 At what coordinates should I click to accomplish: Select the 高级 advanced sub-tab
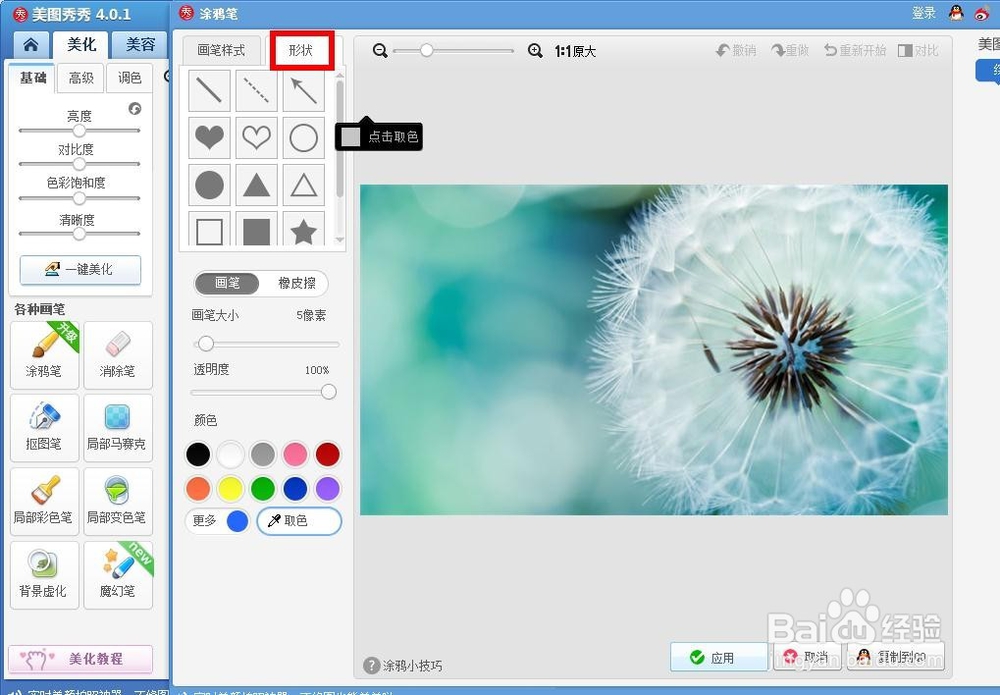(x=81, y=78)
